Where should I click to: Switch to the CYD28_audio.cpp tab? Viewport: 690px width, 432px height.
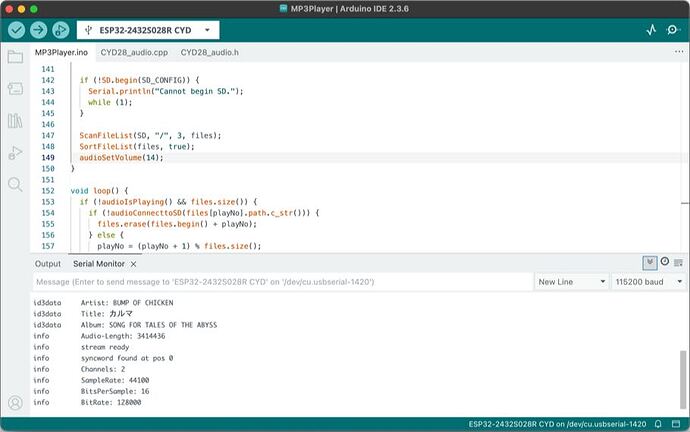click(134, 52)
